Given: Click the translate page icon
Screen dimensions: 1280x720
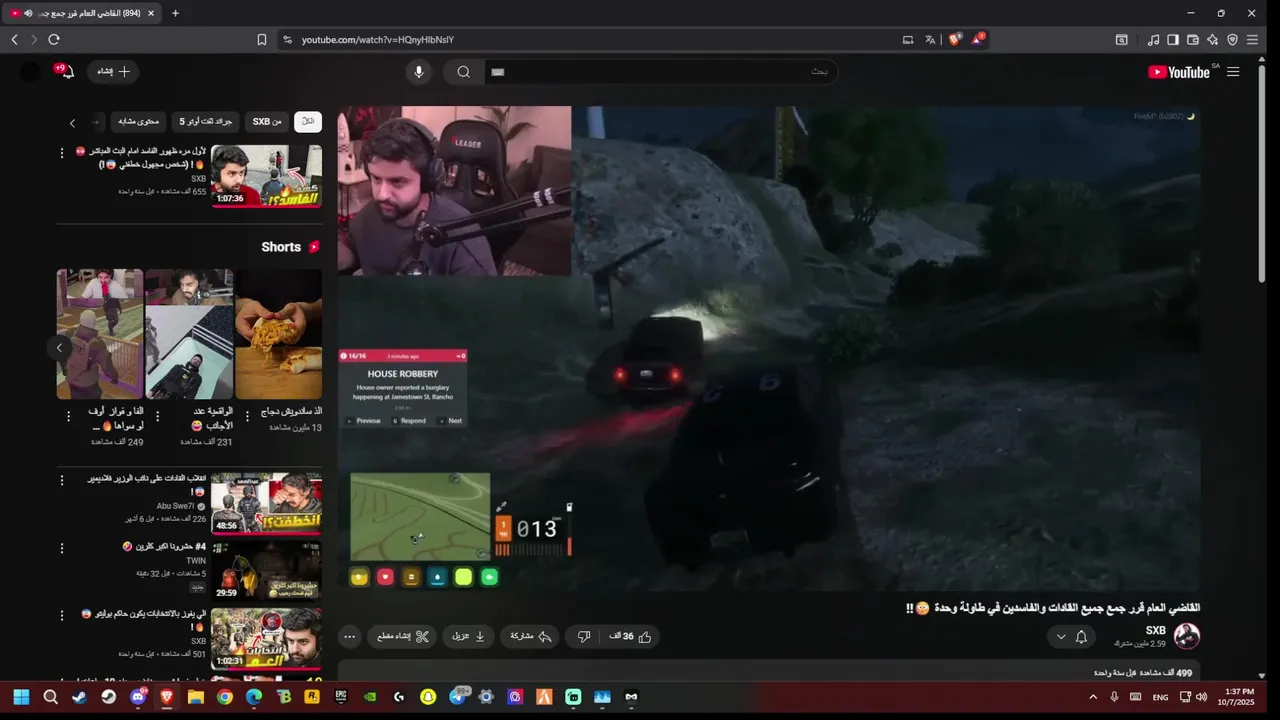Looking at the screenshot, I should click(930, 39).
